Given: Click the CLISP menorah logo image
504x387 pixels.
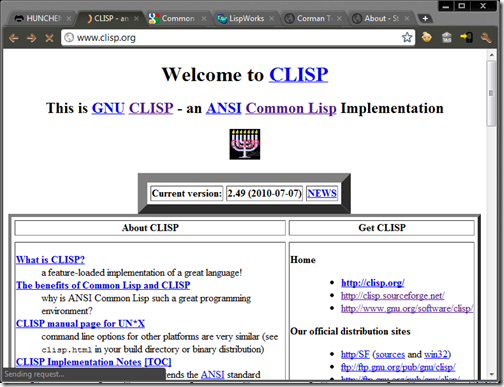Looking at the screenshot, I should click(245, 144).
